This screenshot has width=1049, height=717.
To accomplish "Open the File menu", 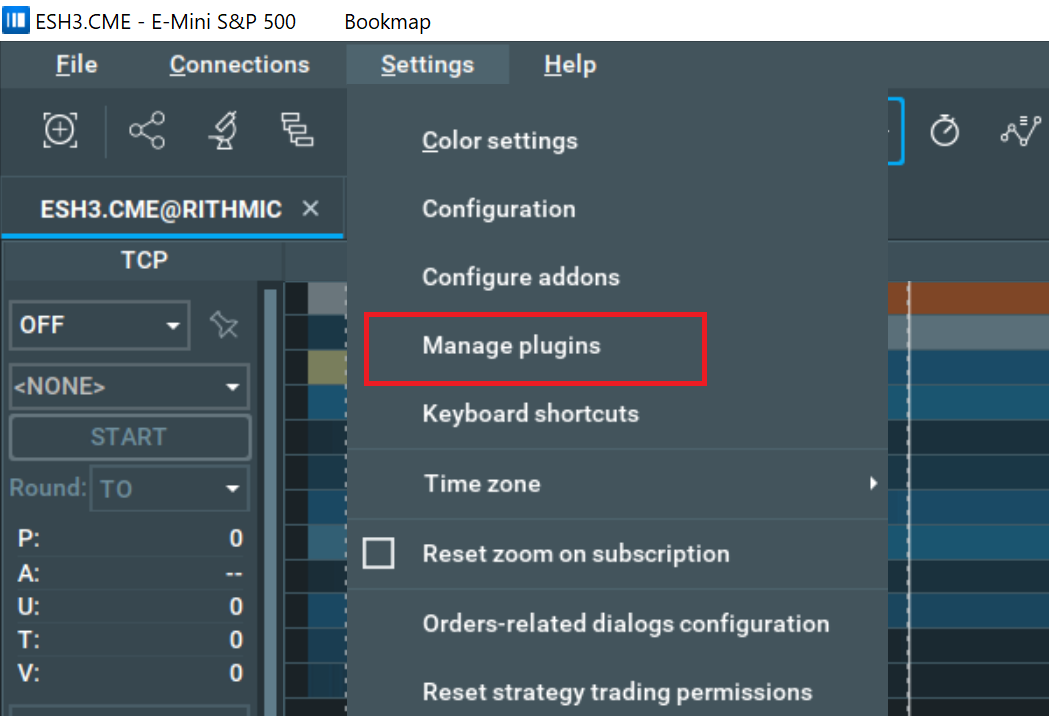I will point(77,65).
